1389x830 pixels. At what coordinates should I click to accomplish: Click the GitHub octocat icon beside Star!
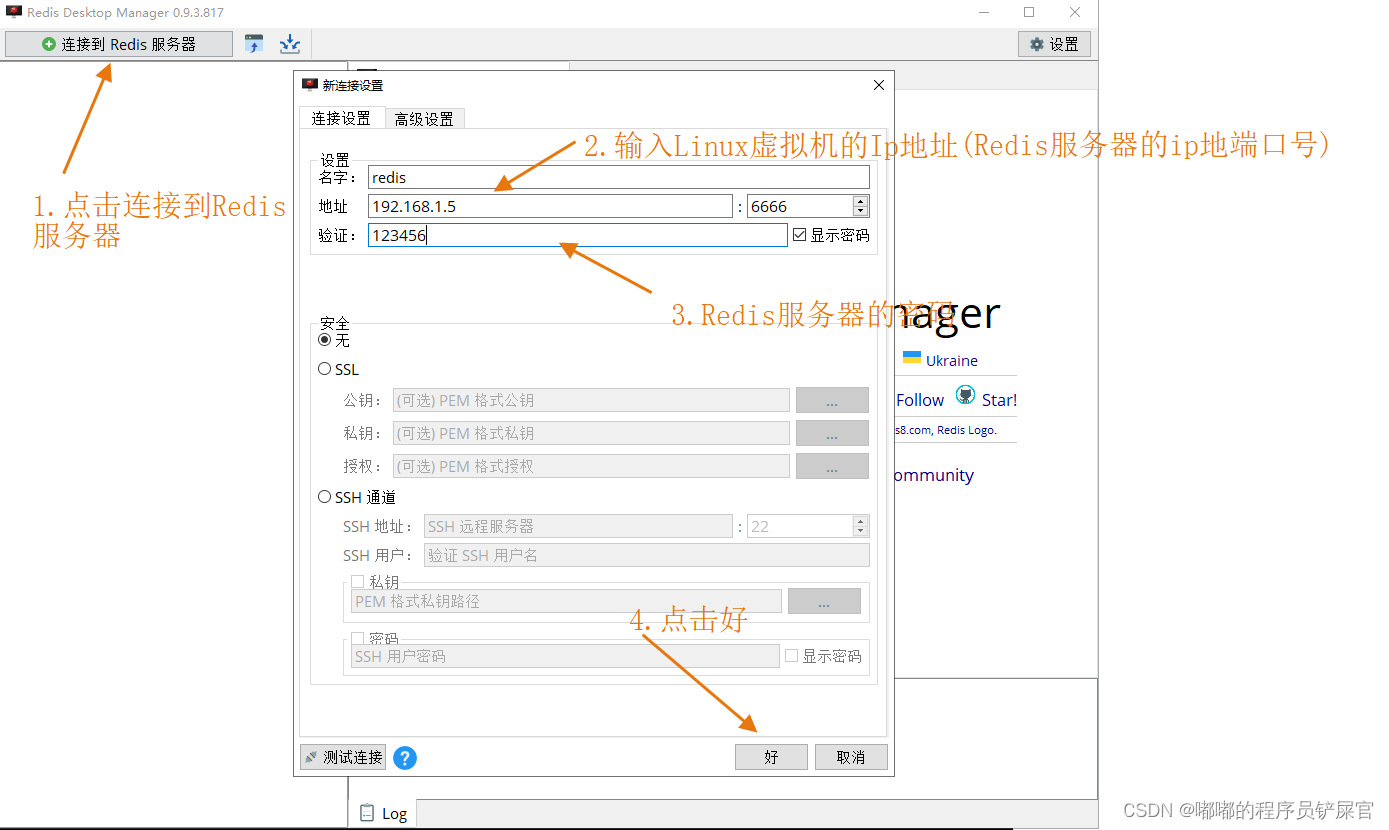(x=965, y=395)
